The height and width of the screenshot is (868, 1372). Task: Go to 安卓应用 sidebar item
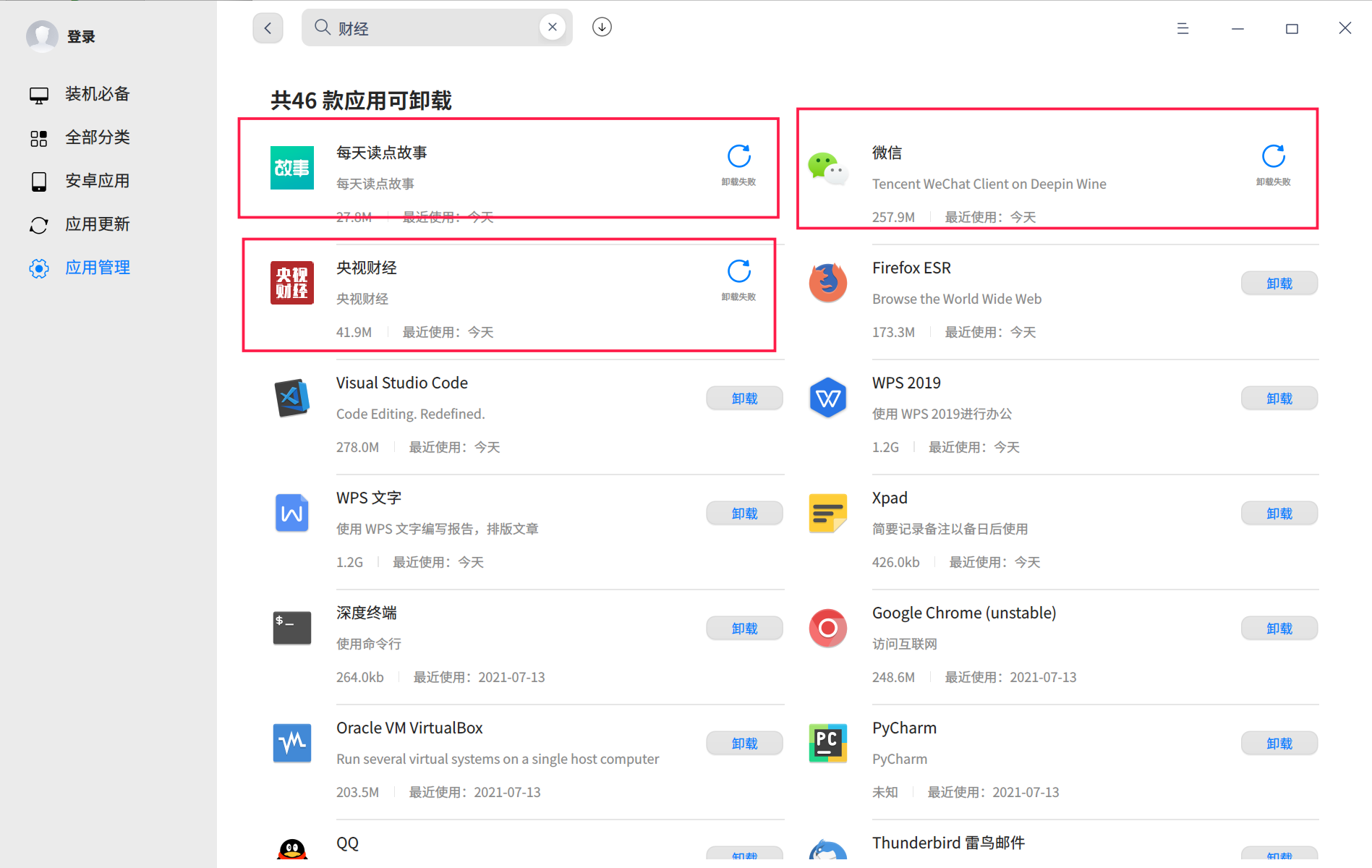pos(98,181)
